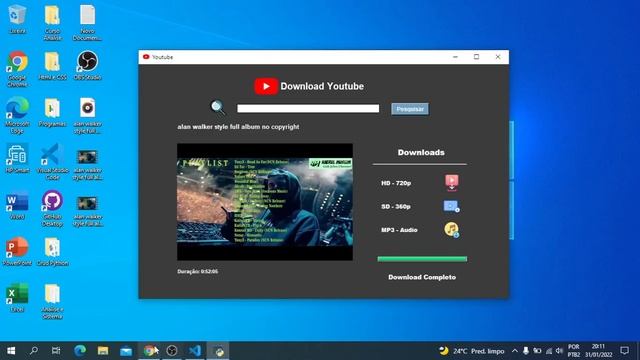
Task: Open the notification center icon
Action: point(624,351)
